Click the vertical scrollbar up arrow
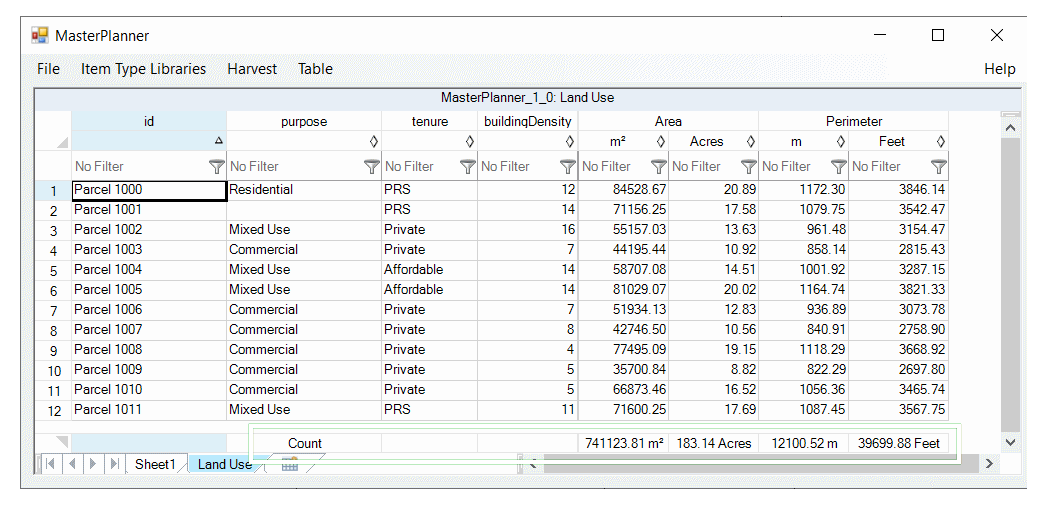The image size is (1048, 510). [1010, 128]
